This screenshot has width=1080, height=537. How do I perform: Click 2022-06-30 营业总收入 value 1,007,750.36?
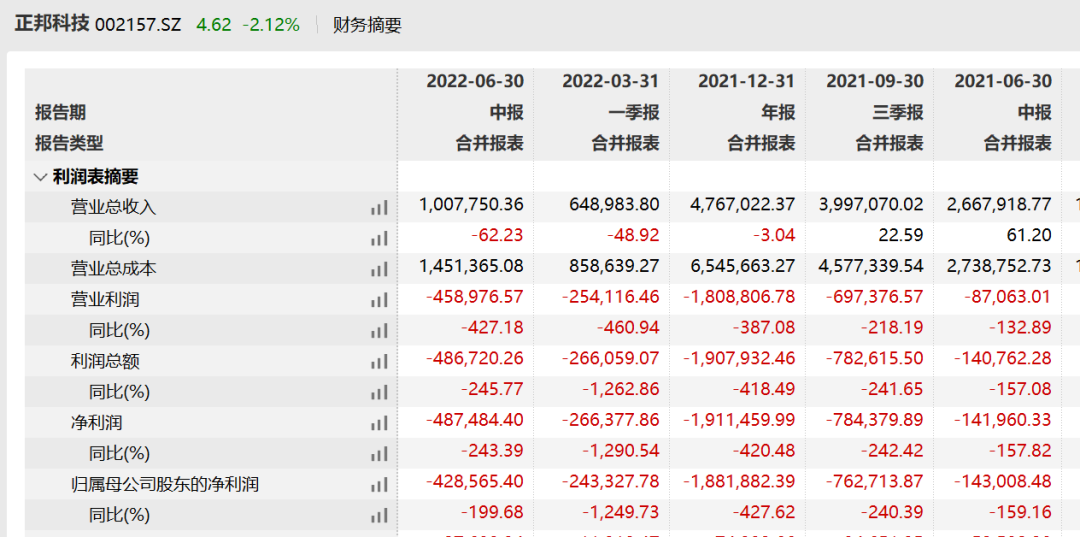click(471, 205)
